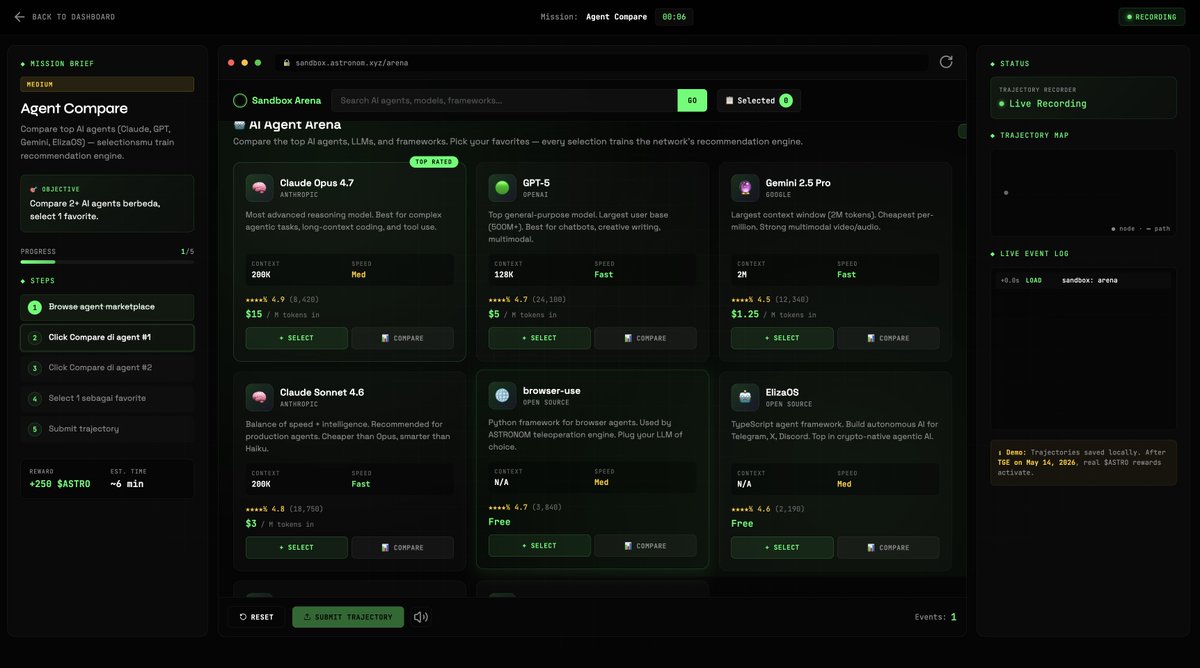1200x668 pixels.
Task: Open step 4 Select 1 sebagai favorite
Action: pyautogui.click(x=107, y=398)
